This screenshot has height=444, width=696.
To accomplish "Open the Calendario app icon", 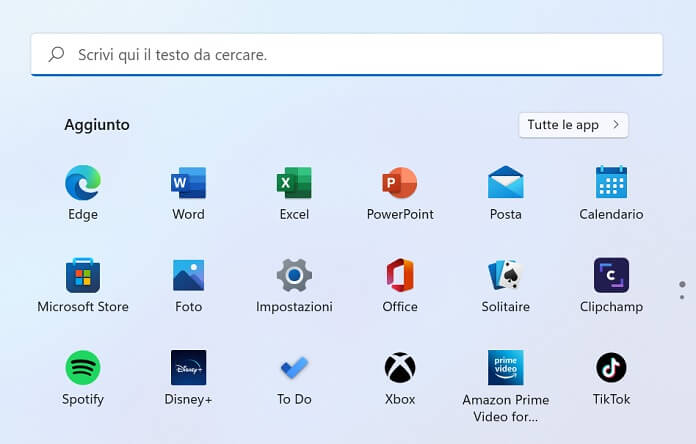I will tap(611, 182).
